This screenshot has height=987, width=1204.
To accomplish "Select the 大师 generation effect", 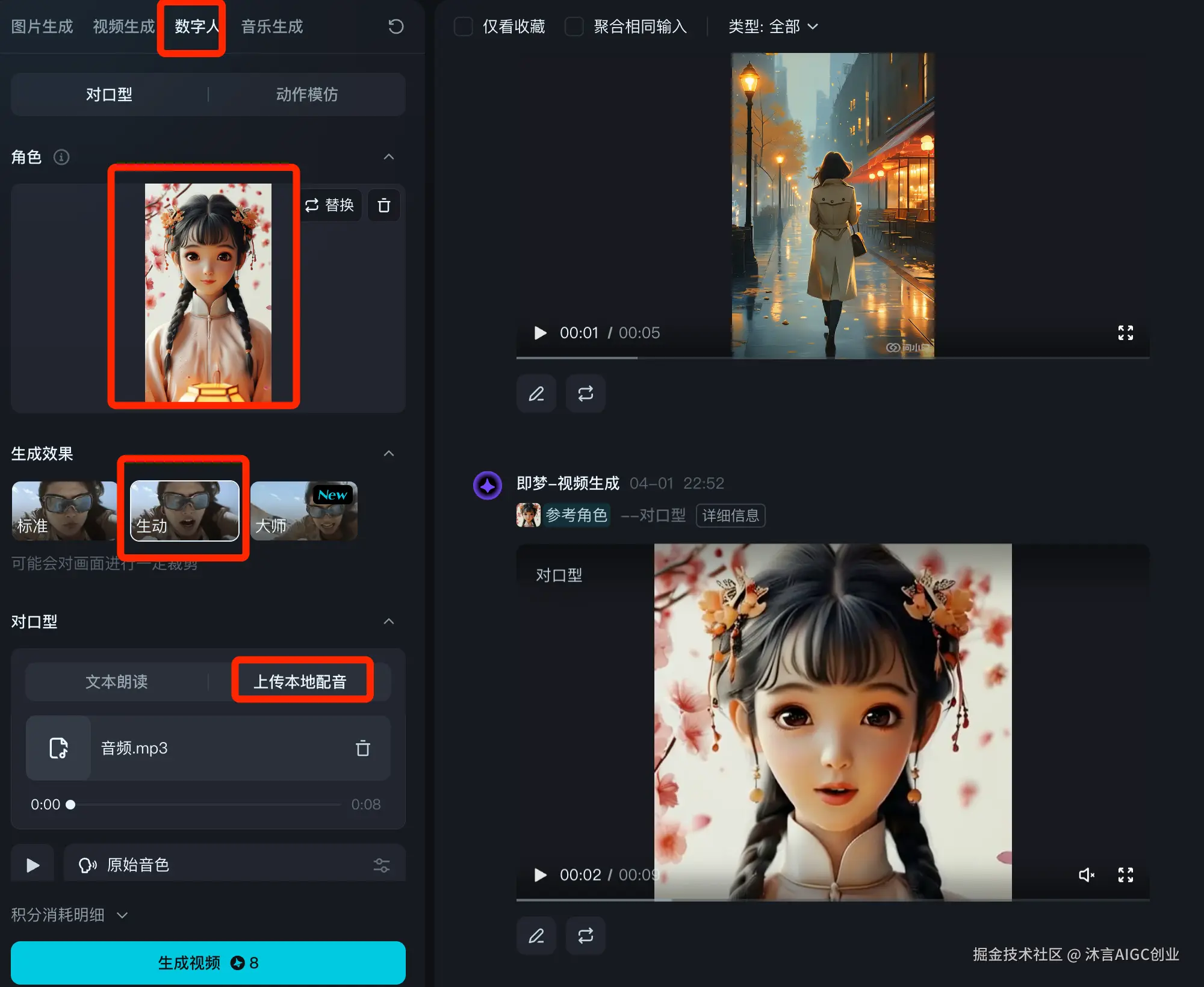I will pyautogui.click(x=303, y=511).
